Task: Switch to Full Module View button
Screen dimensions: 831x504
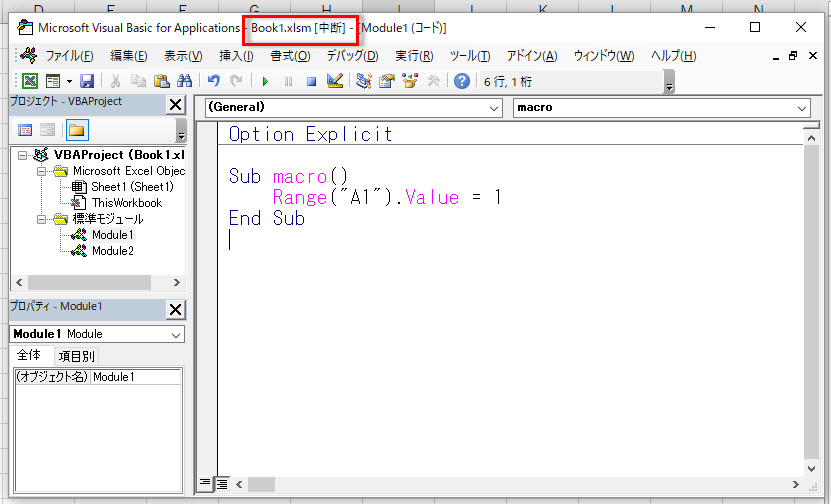Action: click(x=222, y=483)
